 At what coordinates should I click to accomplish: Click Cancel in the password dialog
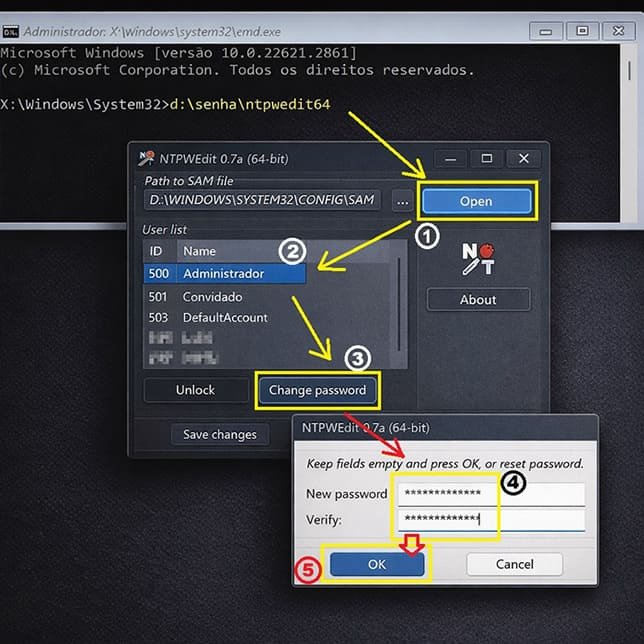(515, 564)
